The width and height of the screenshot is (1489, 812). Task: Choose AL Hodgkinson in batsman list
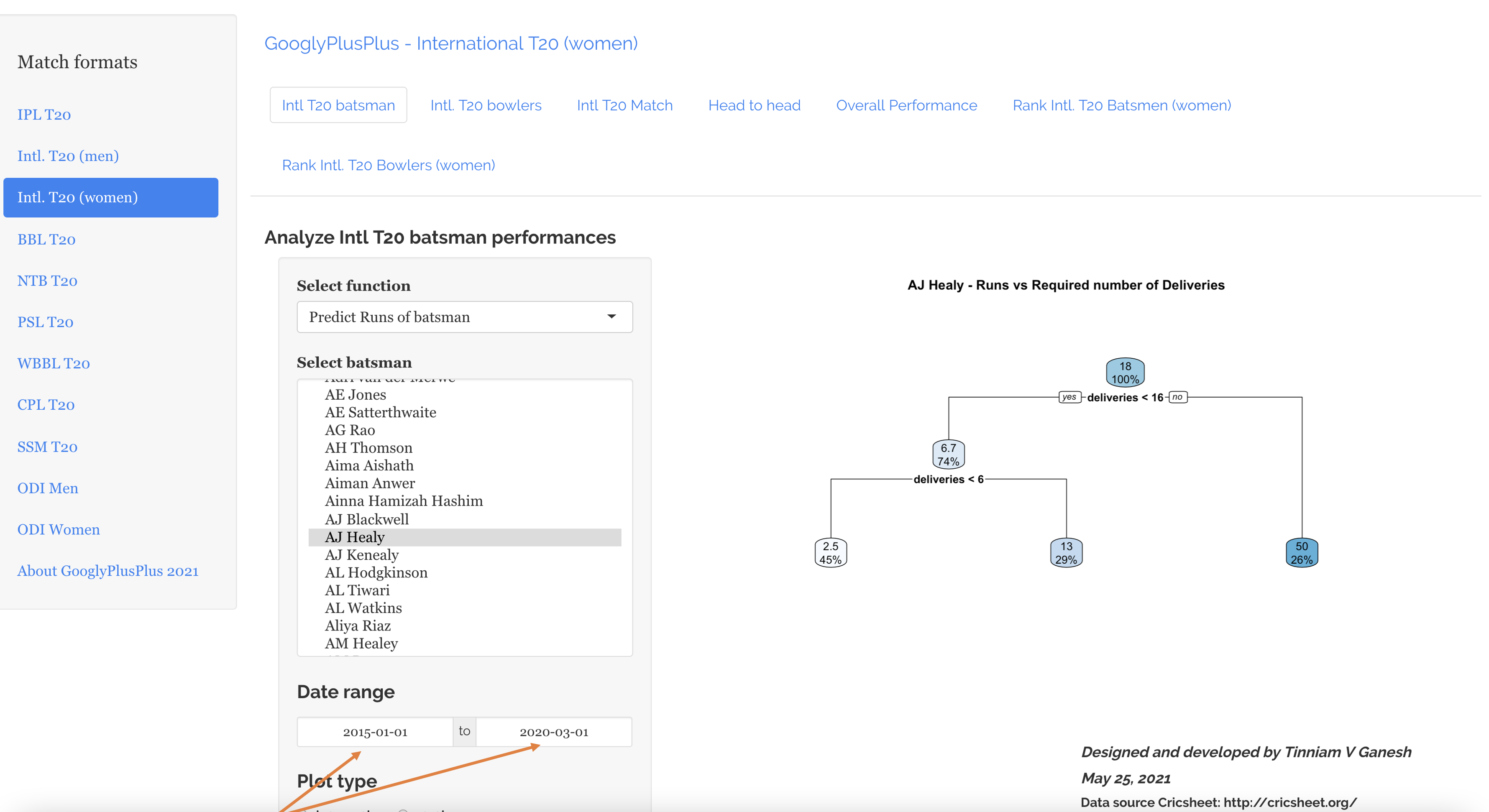pyautogui.click(x=376, y=572)
